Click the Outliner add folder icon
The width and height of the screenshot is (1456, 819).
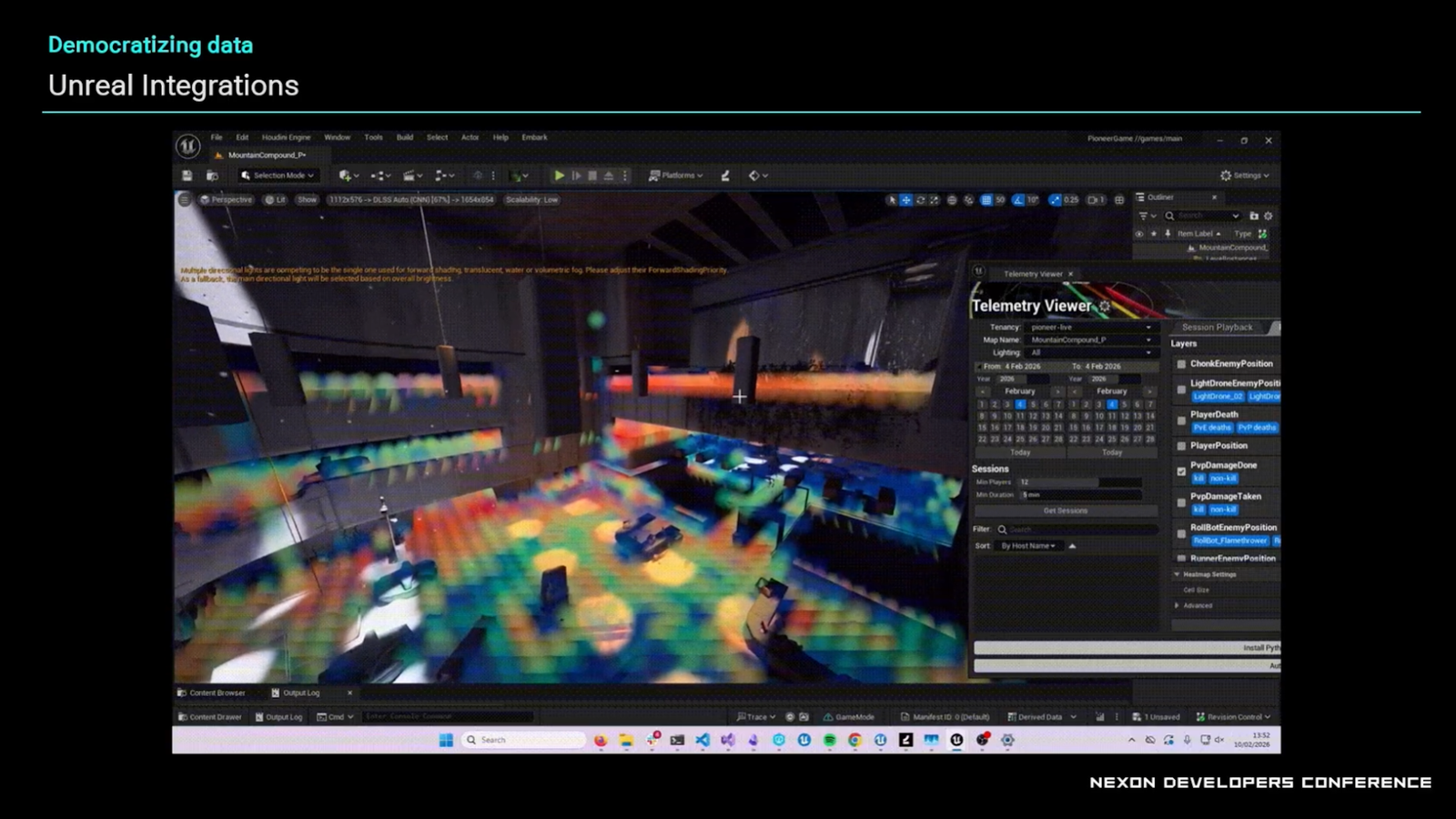(1253, 216)
